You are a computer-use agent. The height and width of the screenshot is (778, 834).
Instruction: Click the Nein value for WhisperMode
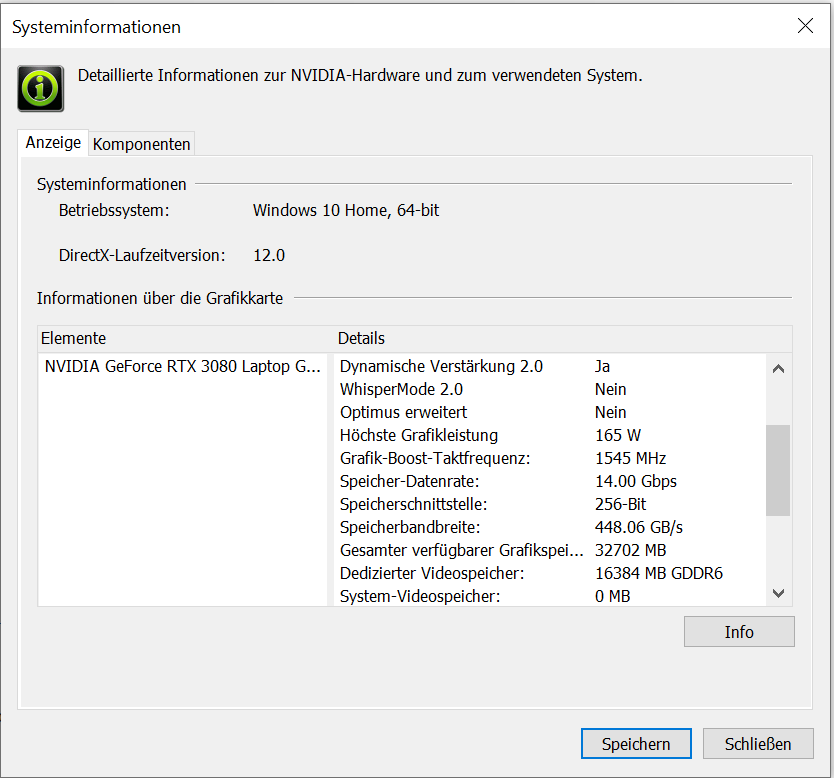coord(610,389)
